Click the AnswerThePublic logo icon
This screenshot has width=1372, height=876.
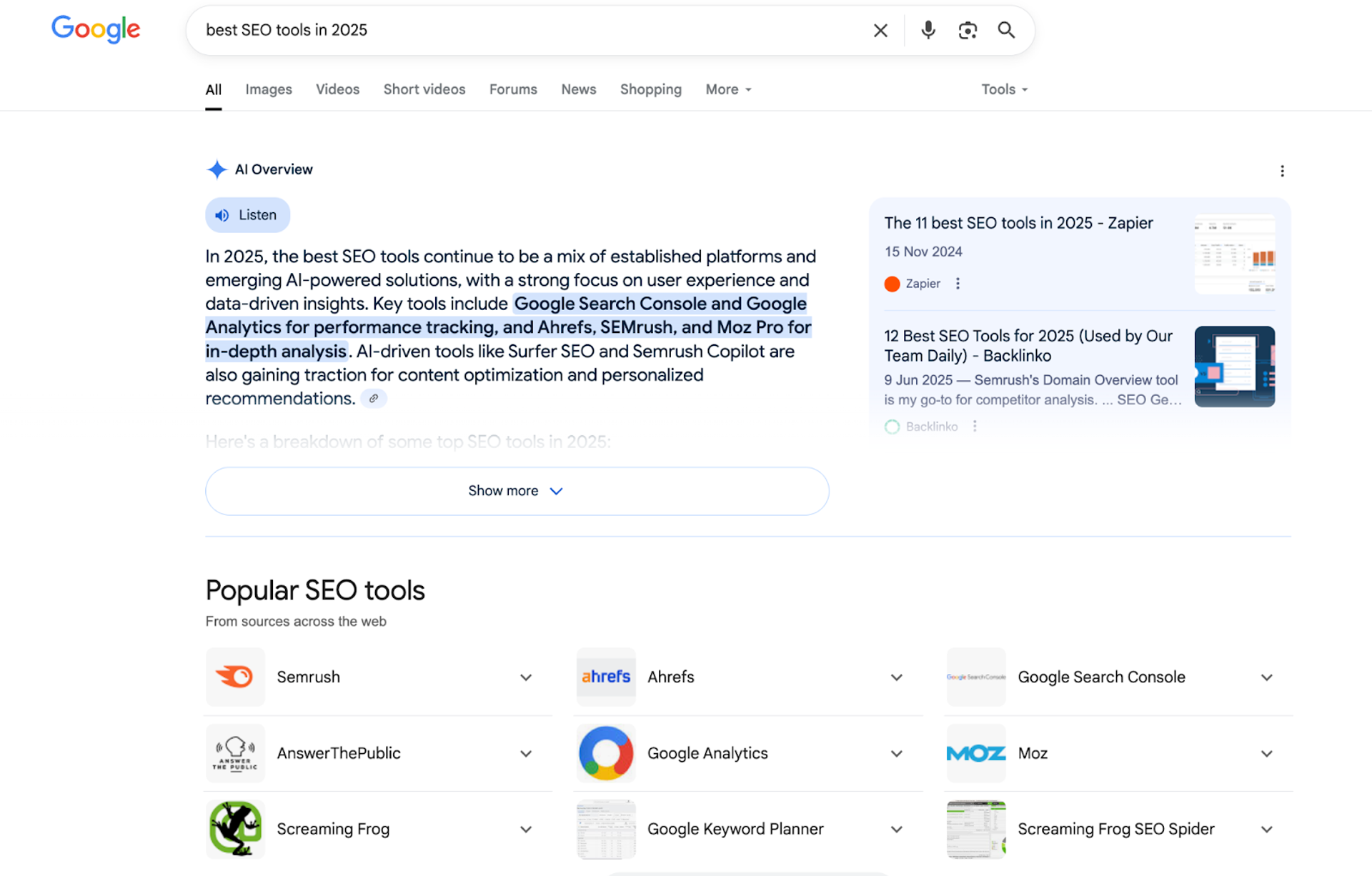[235, 753]
